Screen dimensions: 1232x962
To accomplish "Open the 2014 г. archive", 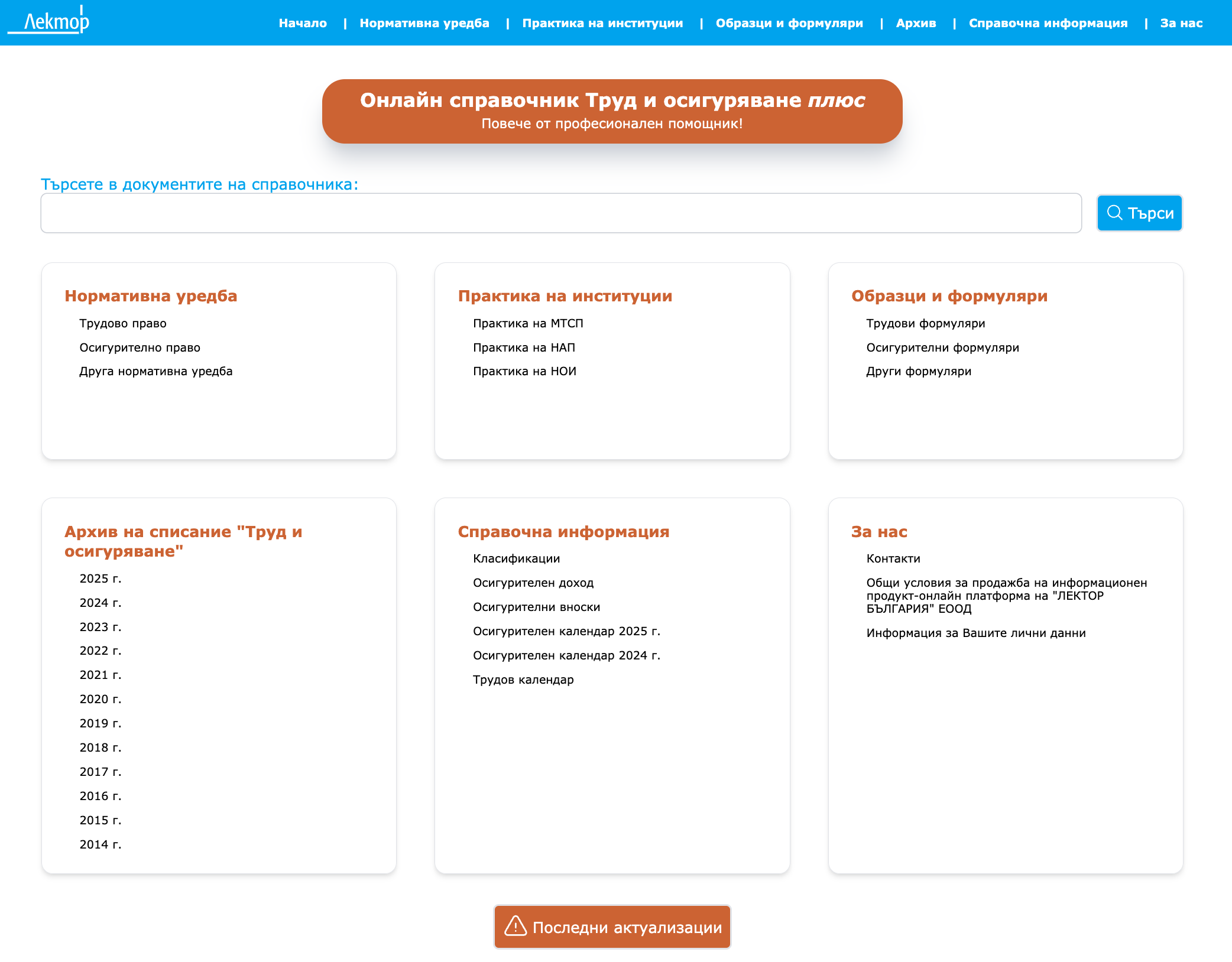I will click(x=100, y=844).
